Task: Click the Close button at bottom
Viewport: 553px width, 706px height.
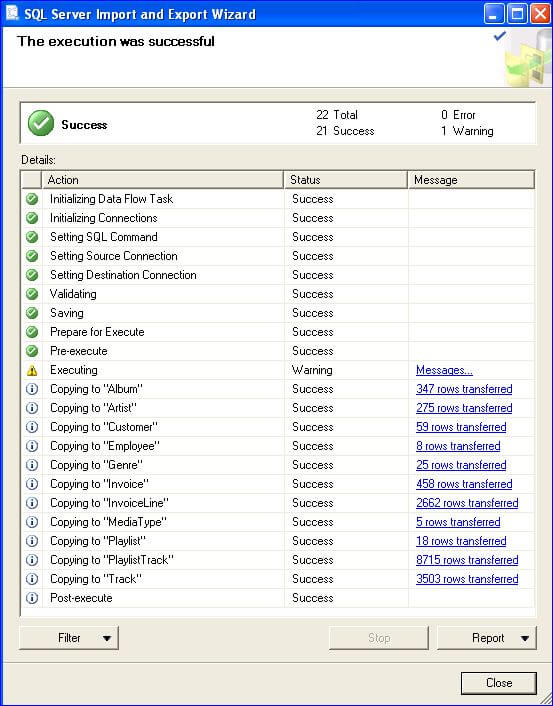Action: coord(499,683)
